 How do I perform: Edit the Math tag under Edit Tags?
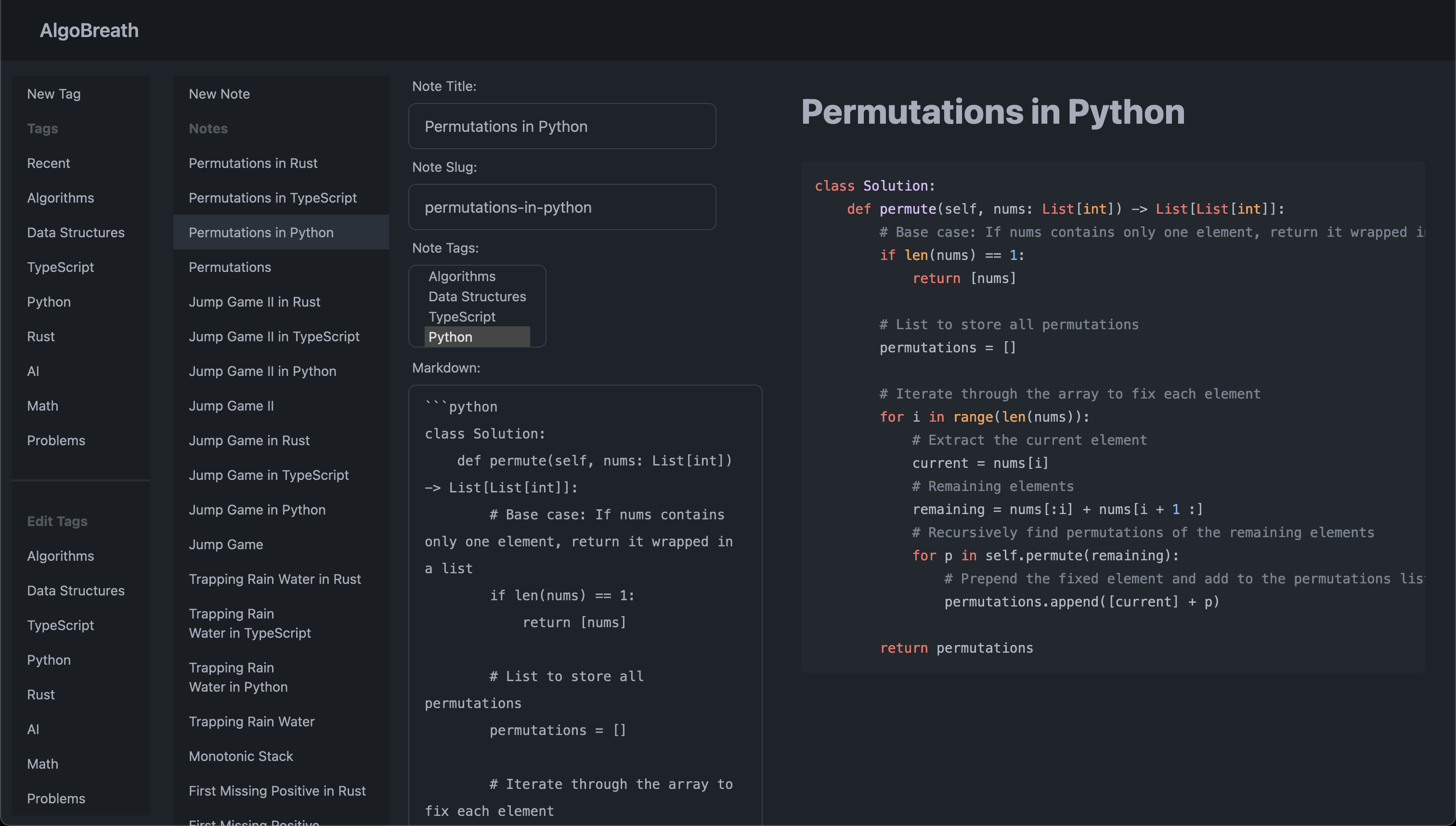[x=42, y=763]
